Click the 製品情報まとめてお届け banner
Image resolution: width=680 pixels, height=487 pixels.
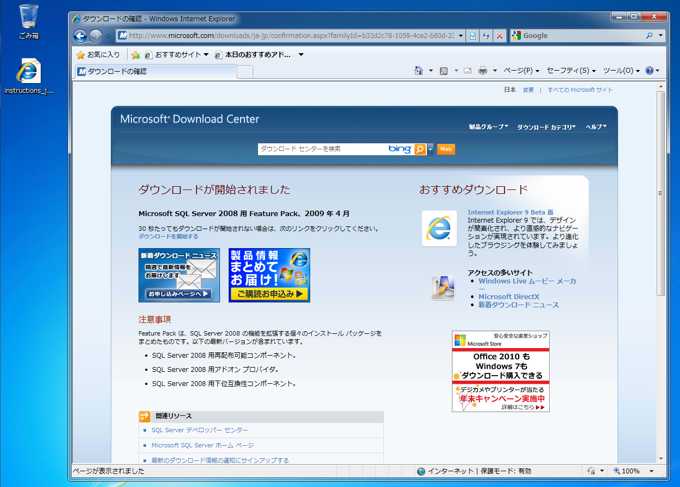(269, 275)
